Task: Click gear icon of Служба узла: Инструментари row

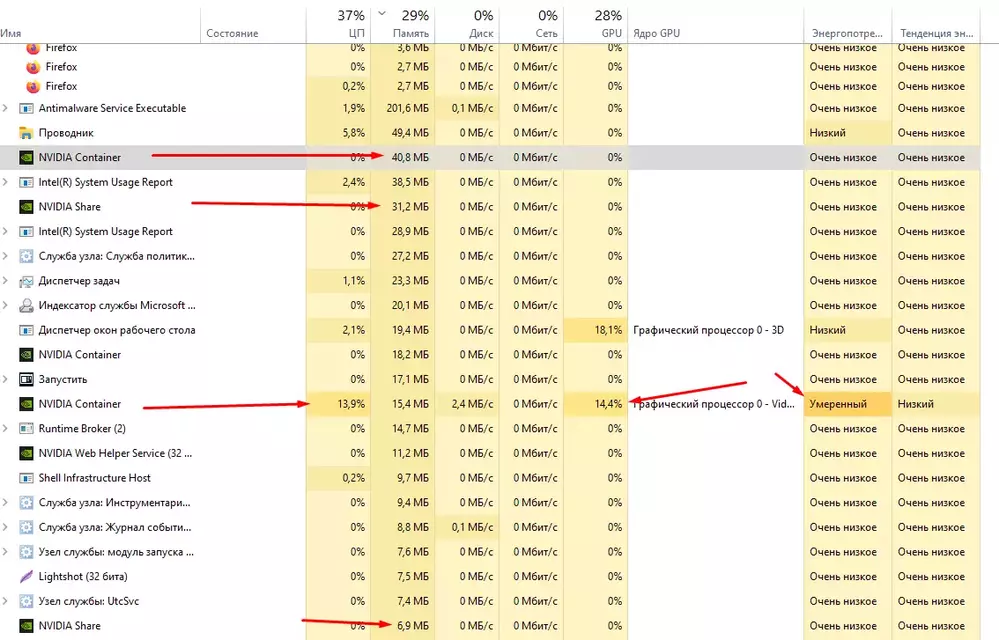Action: pos(26,503)
